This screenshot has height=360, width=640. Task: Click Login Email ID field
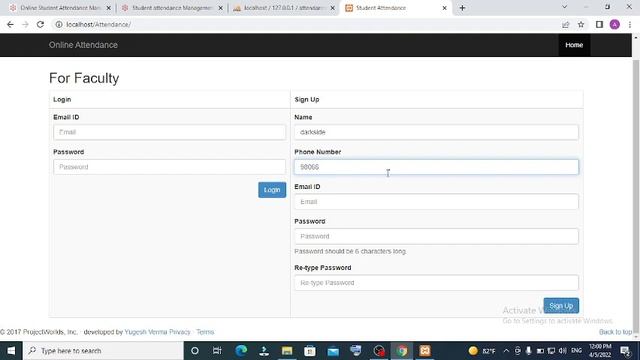pos(169,132)
